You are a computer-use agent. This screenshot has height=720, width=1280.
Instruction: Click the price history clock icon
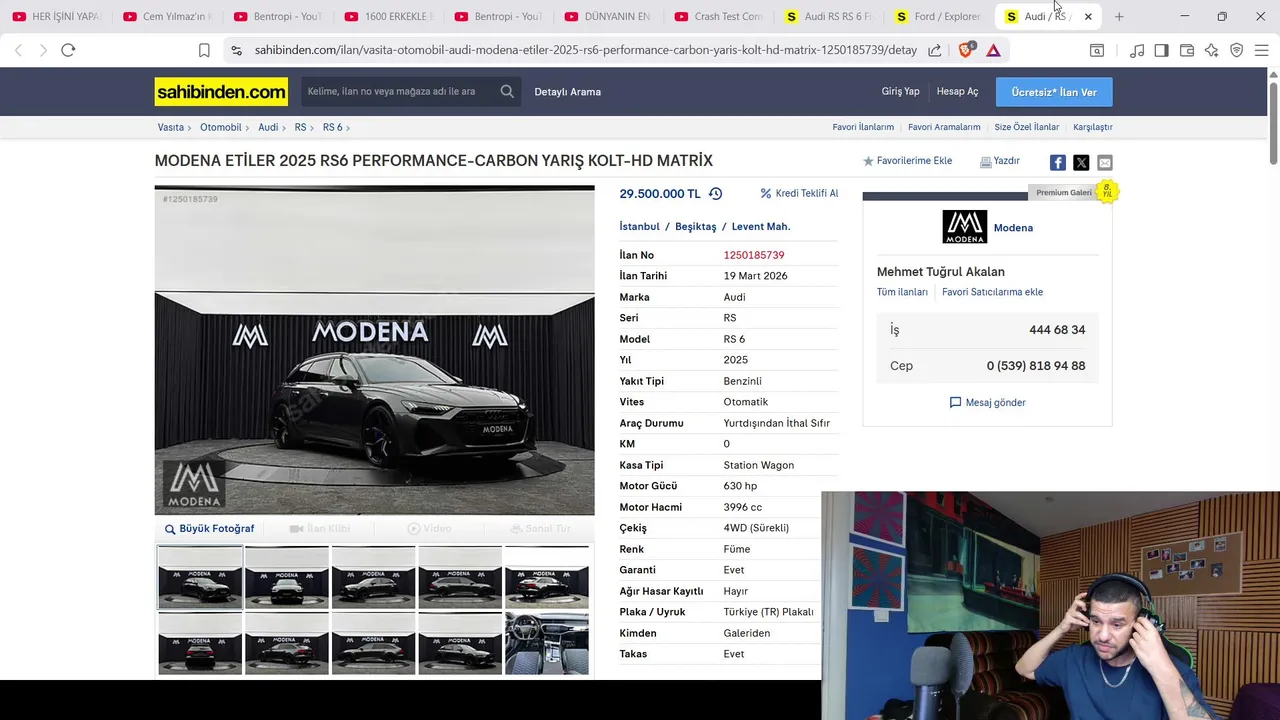point(715,194)
